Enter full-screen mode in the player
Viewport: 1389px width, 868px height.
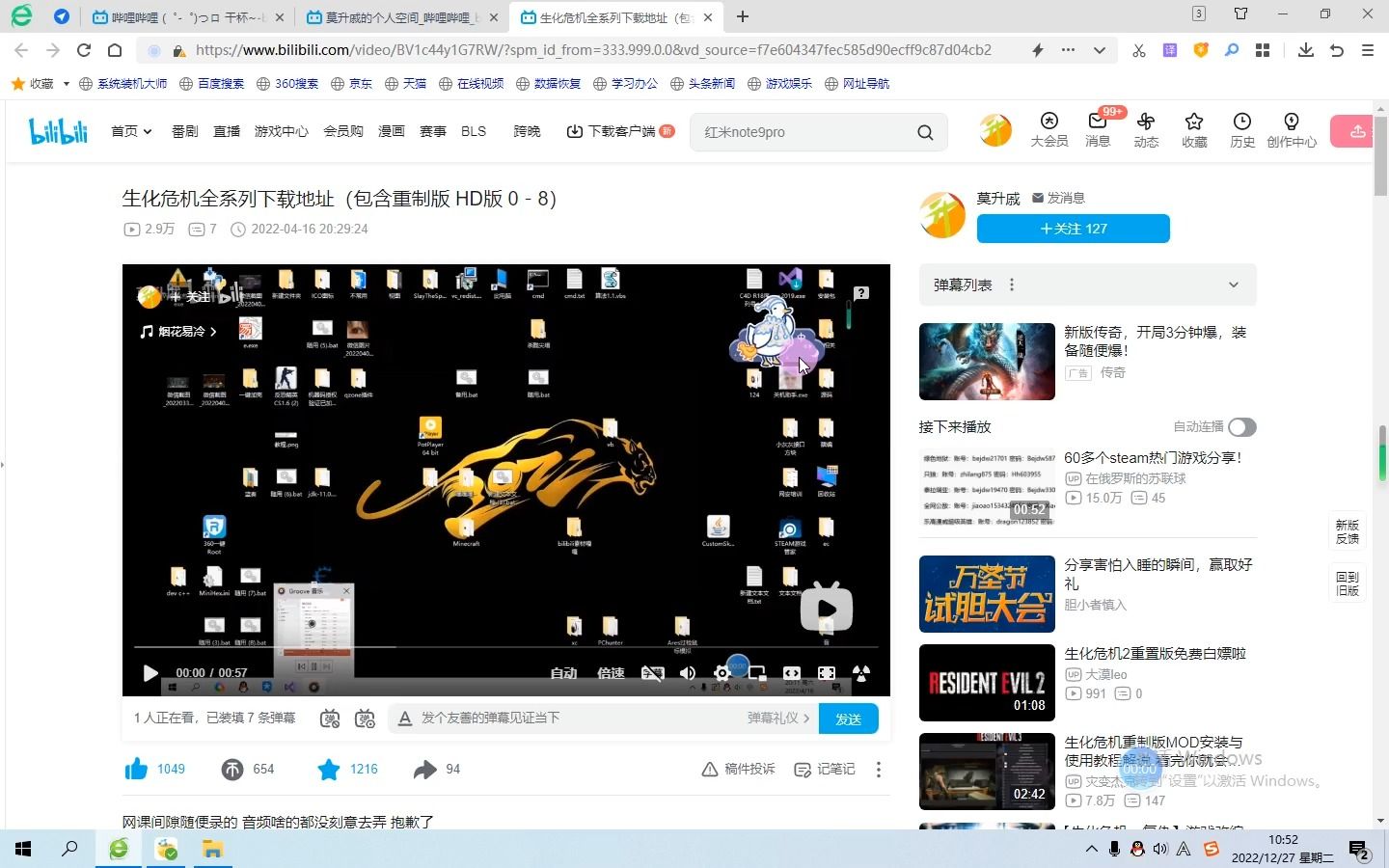coord(827,673)
